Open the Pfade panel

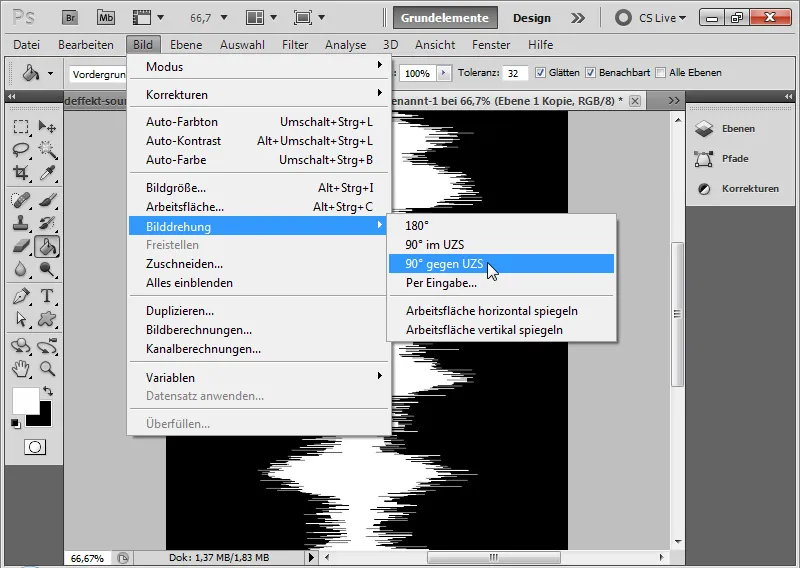pos(735,159)
